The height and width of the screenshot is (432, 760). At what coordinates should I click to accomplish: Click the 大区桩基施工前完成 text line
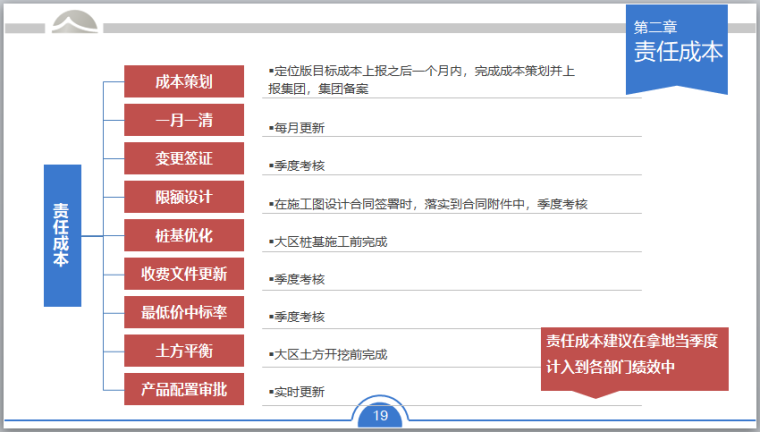coord(329,242)
